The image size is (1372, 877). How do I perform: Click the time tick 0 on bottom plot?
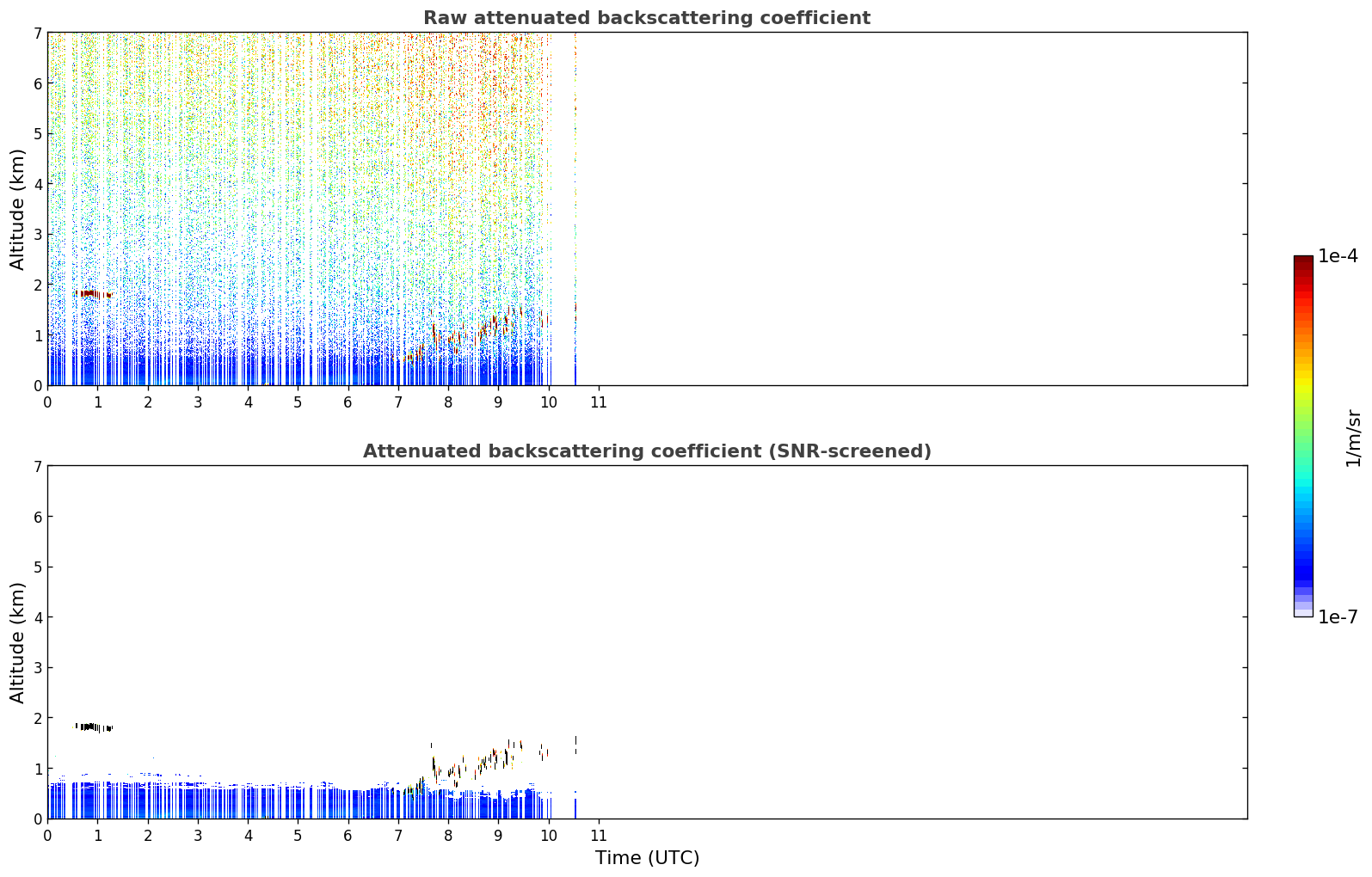pyautogui.click(x=47, y=836)
